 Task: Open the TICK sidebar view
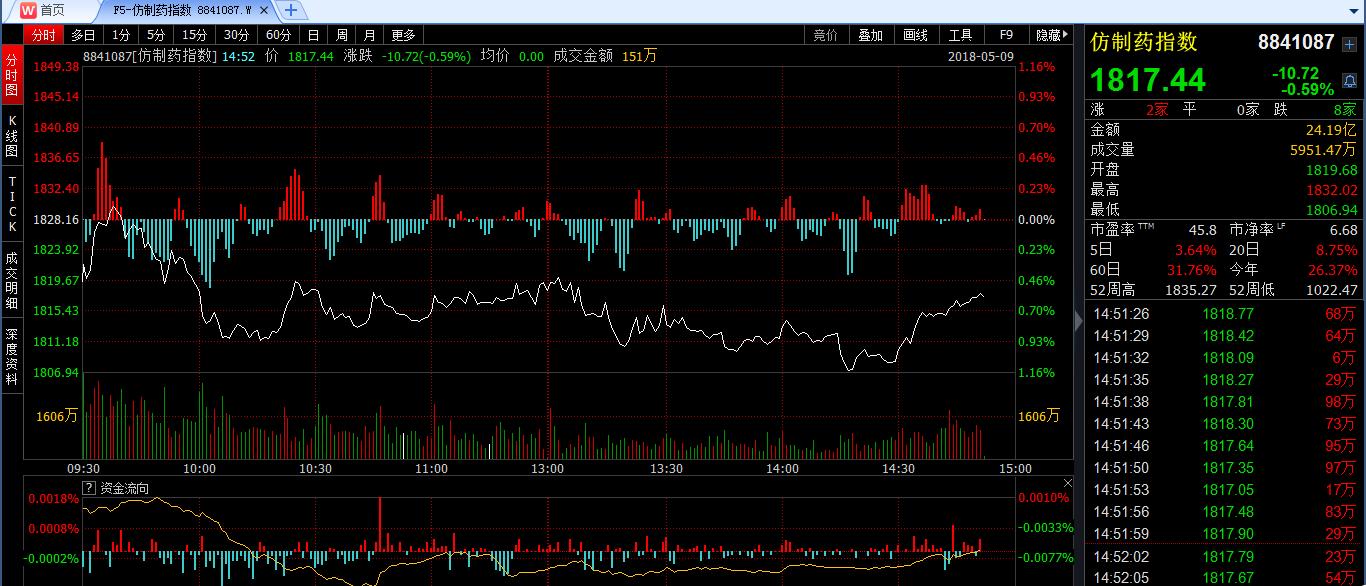pyautogui.click(x=12, y=204)
